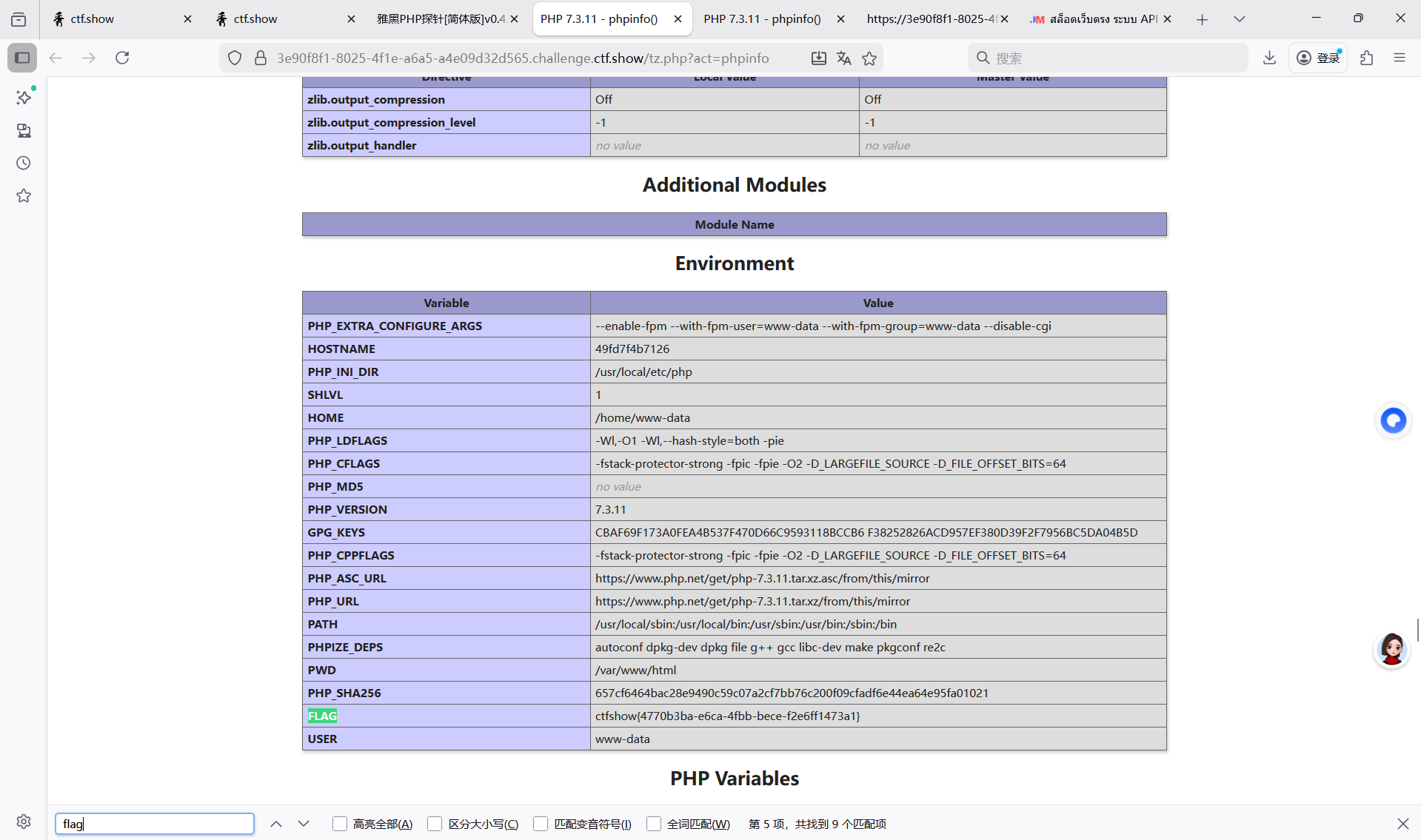Click the blue floating circle assistant icon

1393,420
